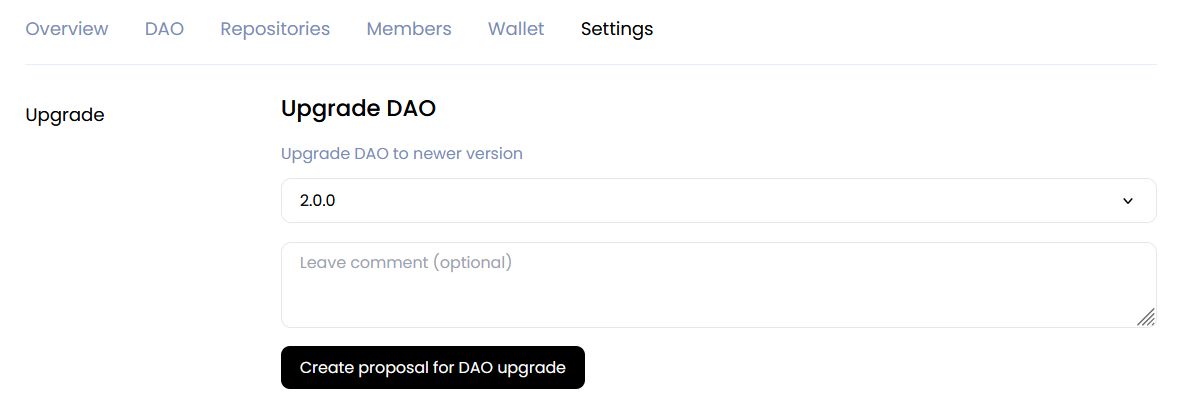Click the "Leave comment (optional)" placeholder text
Image resolution: width=1181 pixels, height=408 pixels.
click(x=406, y=263)
